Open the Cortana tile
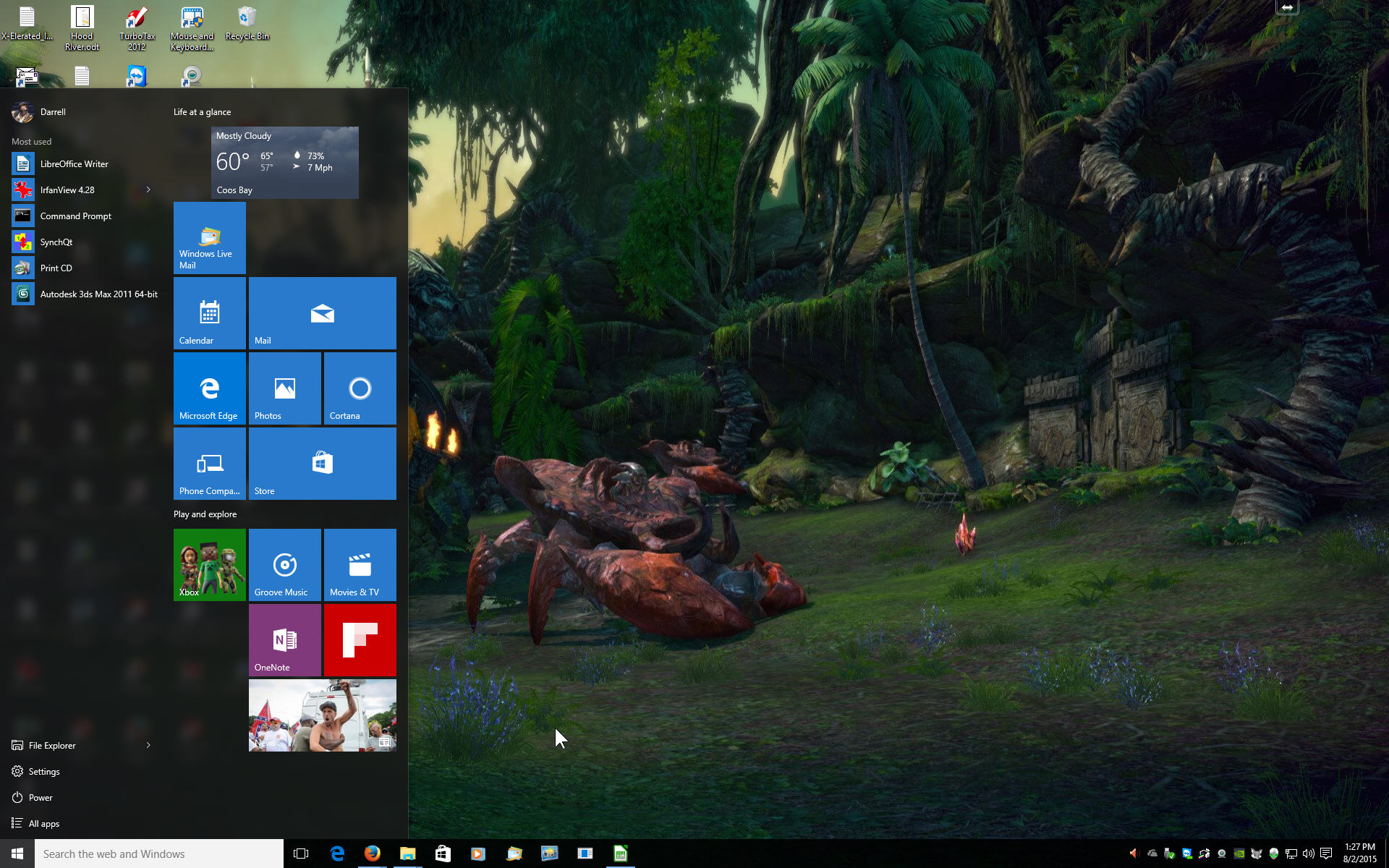1389x868 pixels. tap(360, 388)
